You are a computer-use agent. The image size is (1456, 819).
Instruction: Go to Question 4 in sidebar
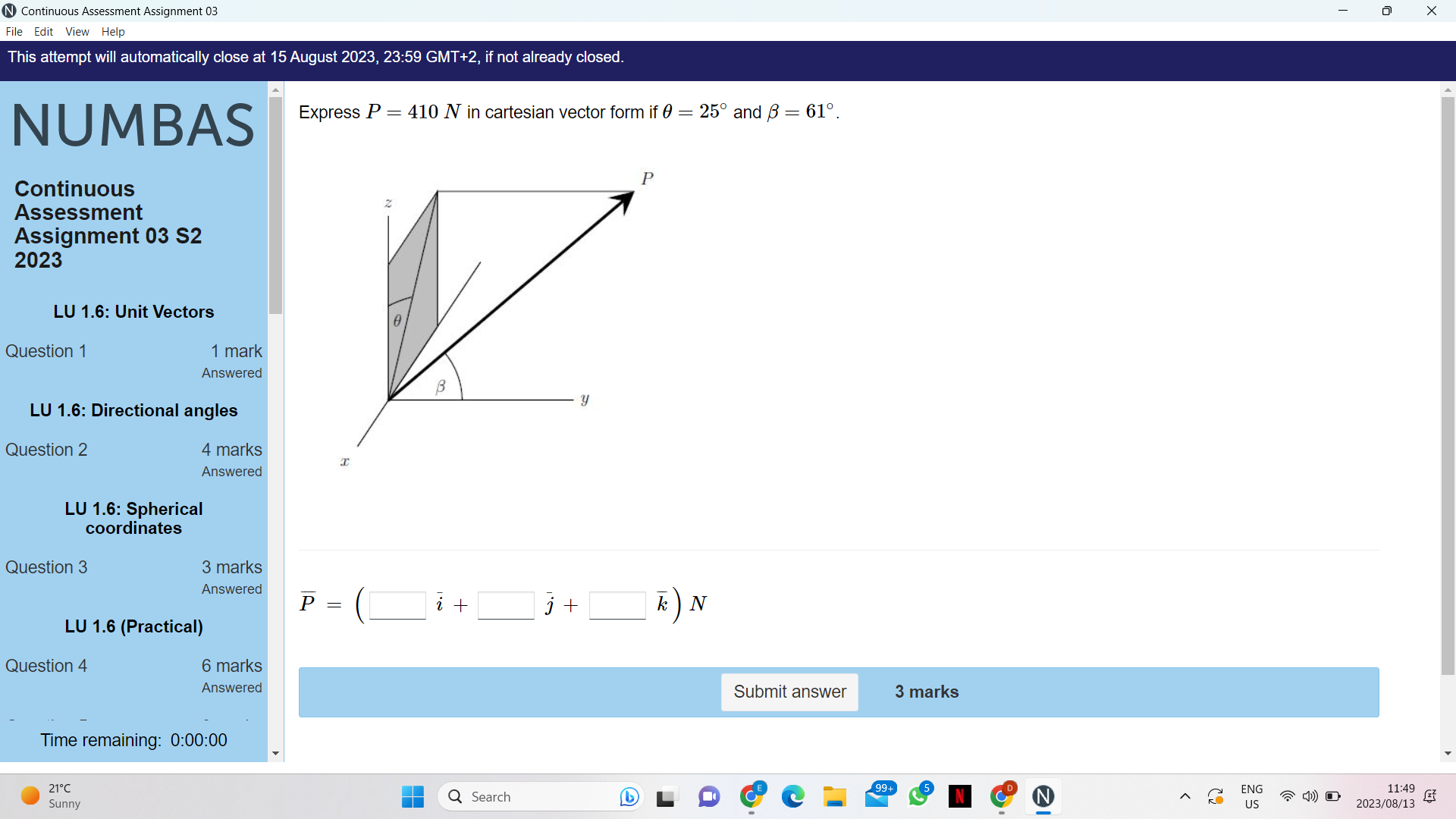pos(46,666)
